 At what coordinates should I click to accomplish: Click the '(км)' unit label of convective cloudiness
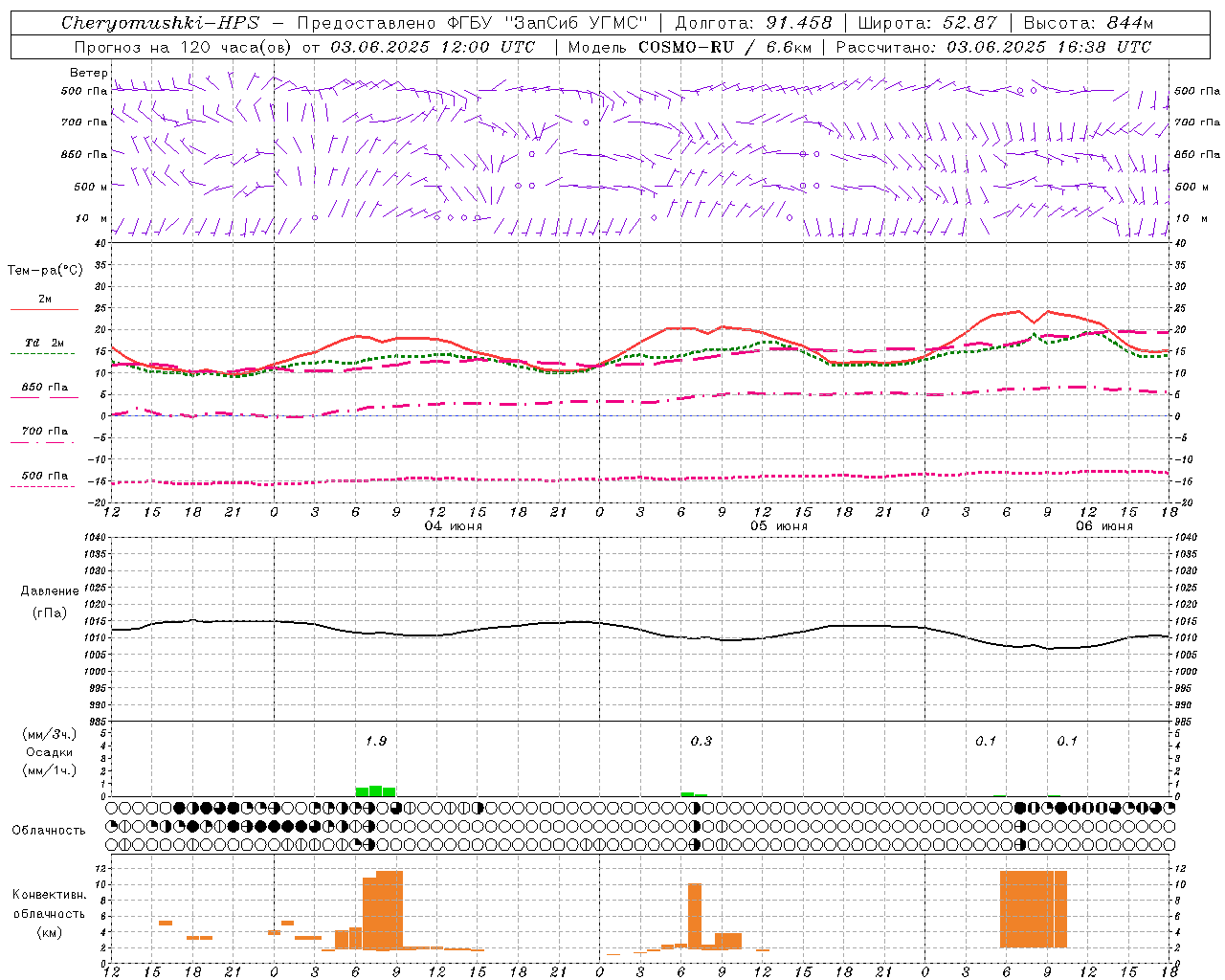[50, 932]
